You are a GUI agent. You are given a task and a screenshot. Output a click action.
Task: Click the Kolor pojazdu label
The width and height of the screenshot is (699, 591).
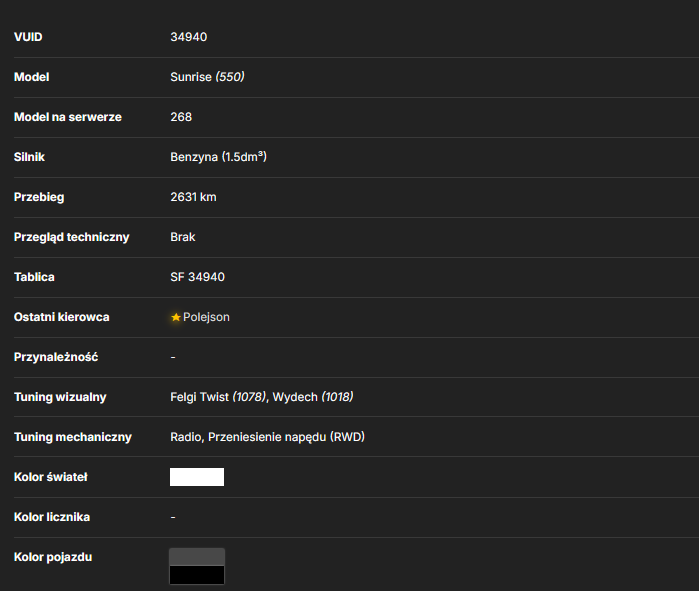coord(53,557)
